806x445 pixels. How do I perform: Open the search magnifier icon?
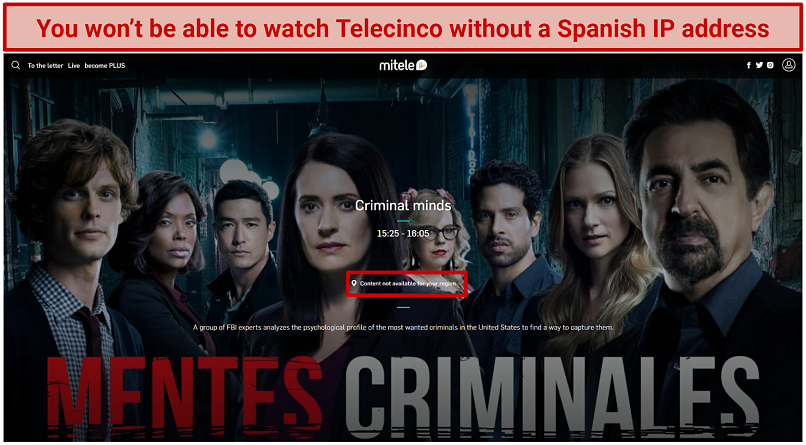[16, 65]
